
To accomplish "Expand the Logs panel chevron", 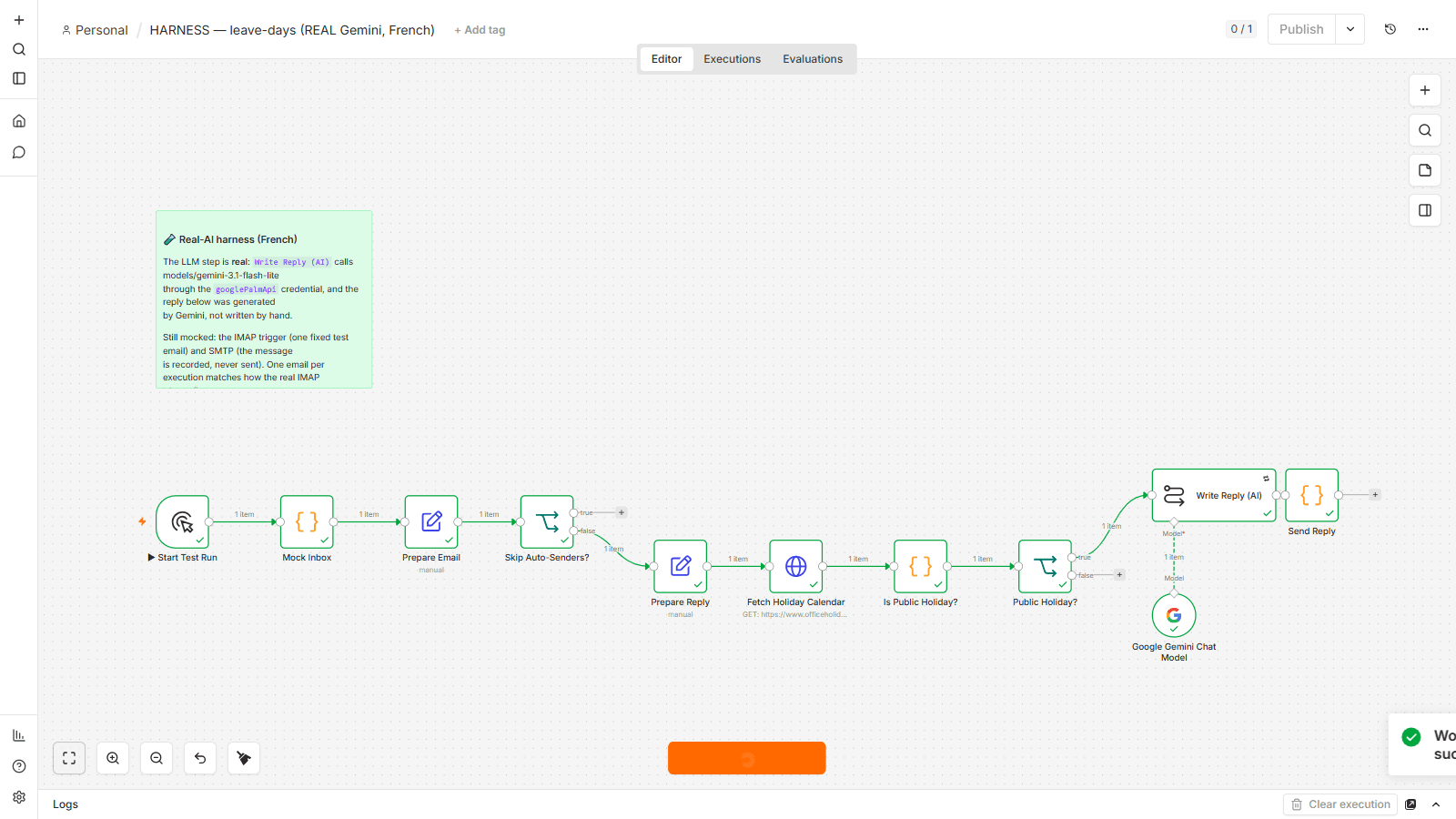I will (x=1436, y=804).
